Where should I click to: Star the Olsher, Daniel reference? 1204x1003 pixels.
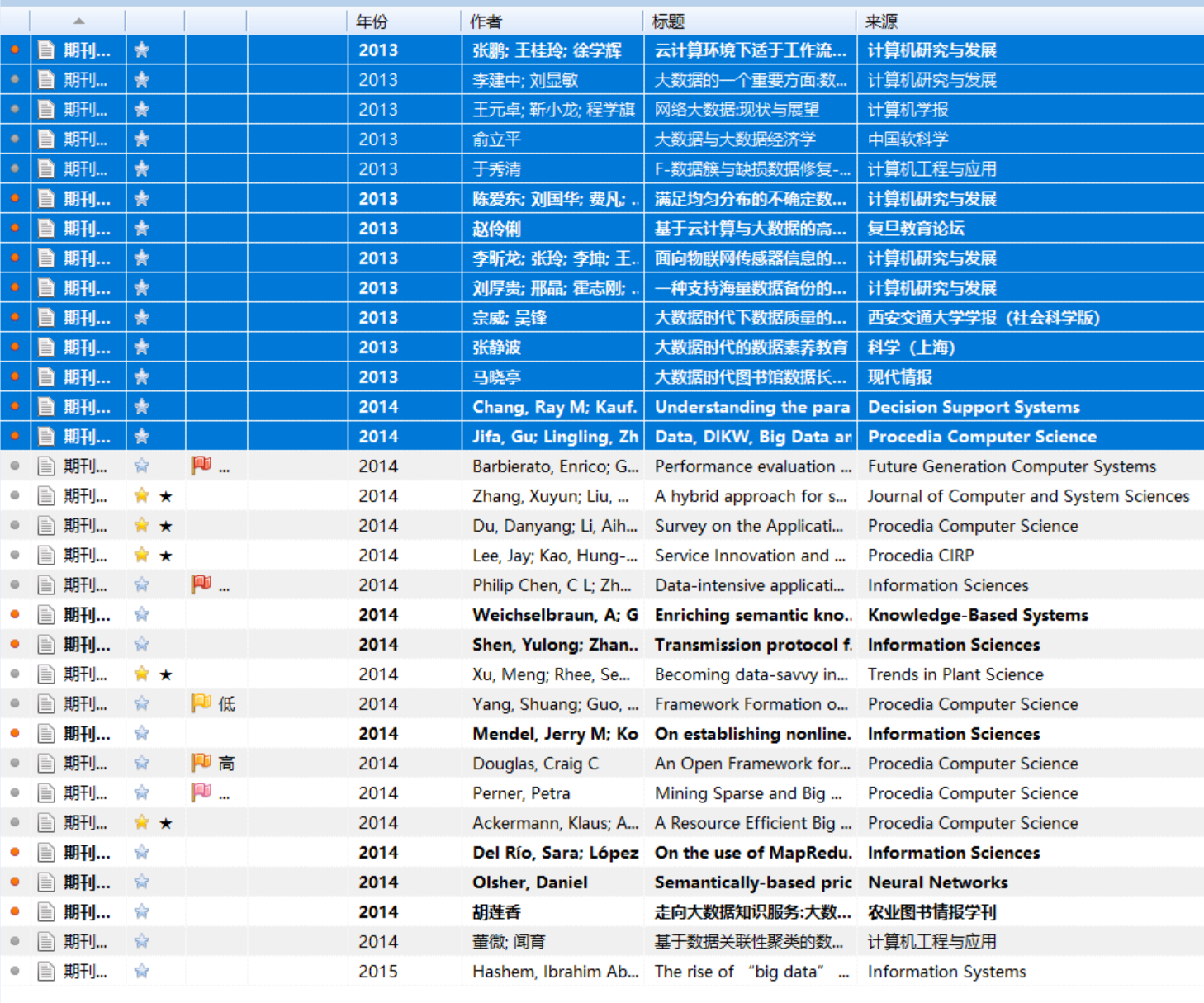pyautogui.click(x=142, y=882)
